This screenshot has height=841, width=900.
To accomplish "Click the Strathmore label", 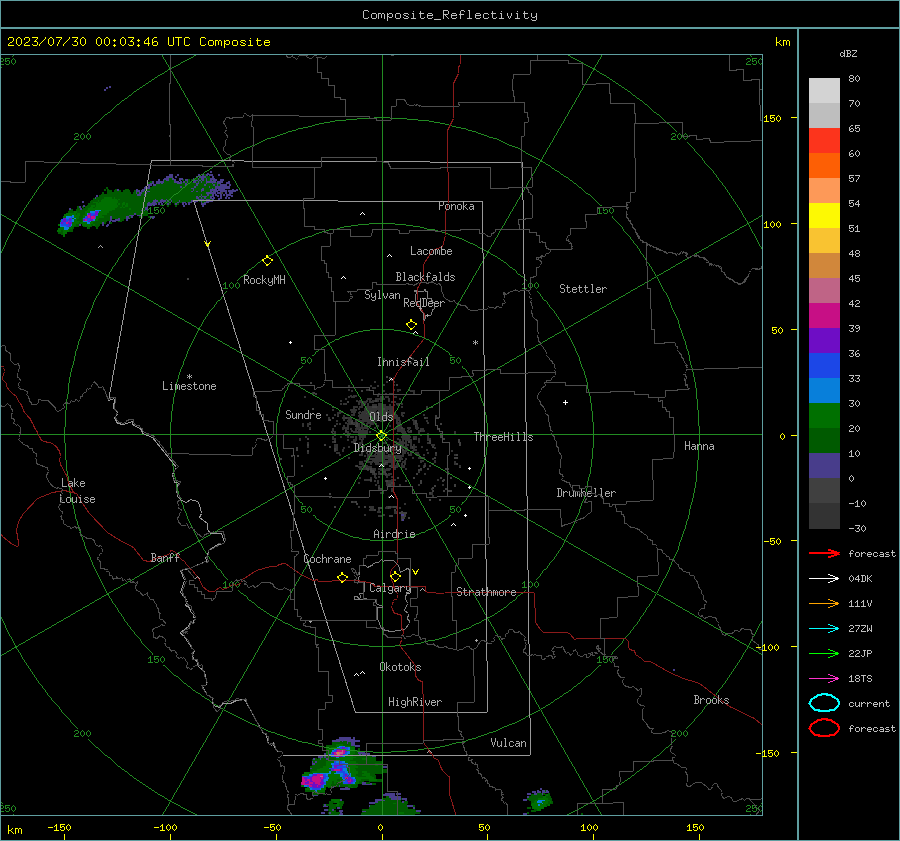I will point(486,592).
